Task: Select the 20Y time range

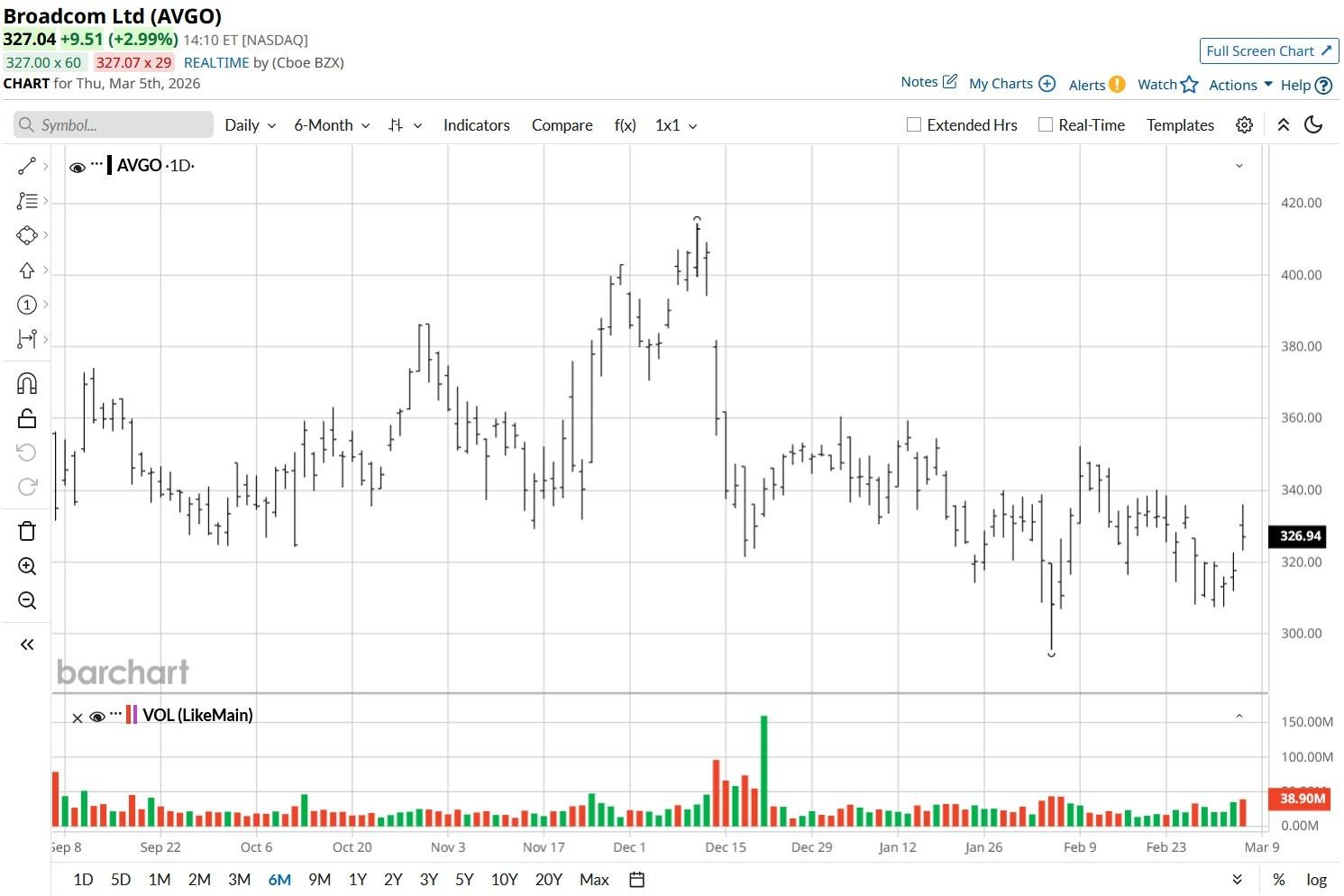Action: pyautogui.click(x=548, y=880)
